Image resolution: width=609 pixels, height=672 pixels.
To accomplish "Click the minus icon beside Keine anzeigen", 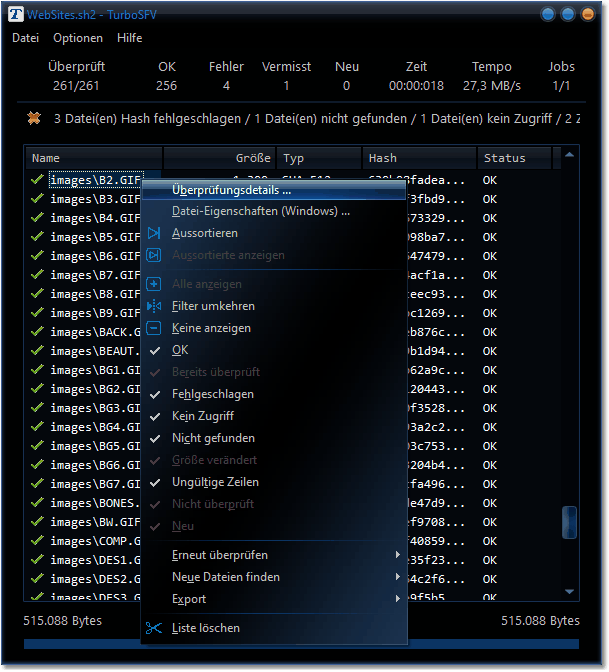I will pyautogui.click(x=154, y=328).
